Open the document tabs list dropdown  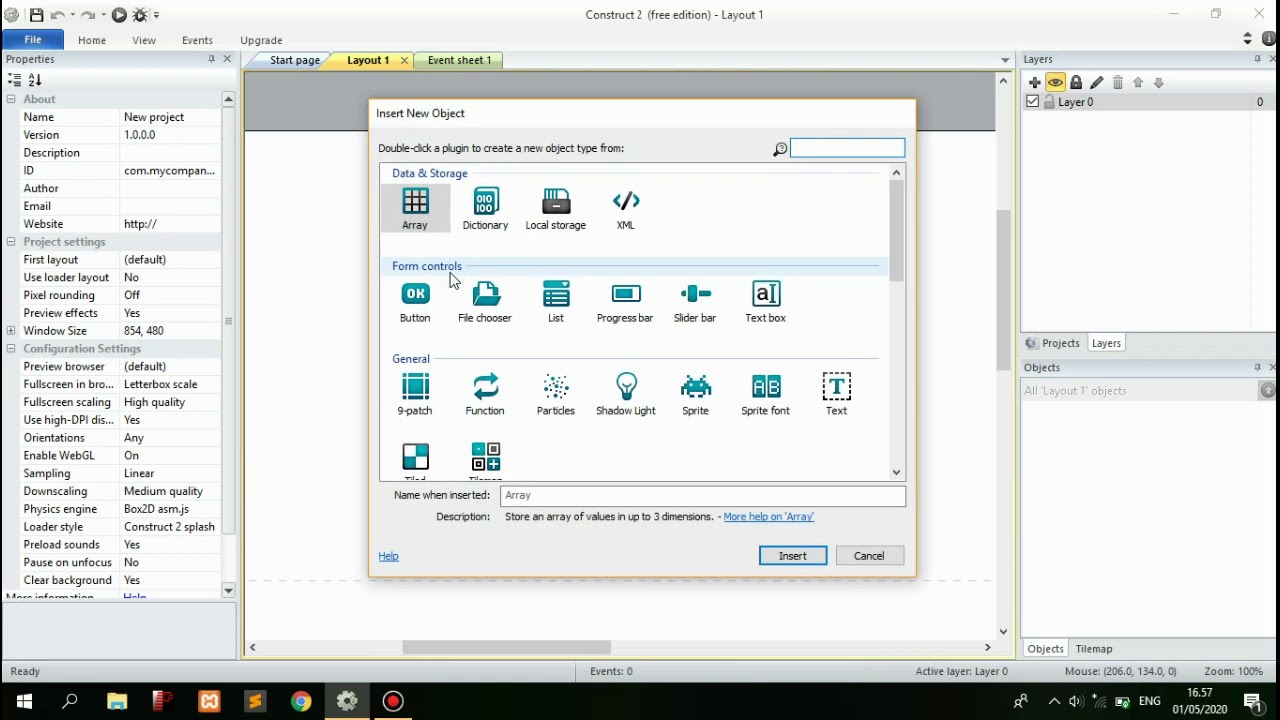click(x=1005, y=60)
